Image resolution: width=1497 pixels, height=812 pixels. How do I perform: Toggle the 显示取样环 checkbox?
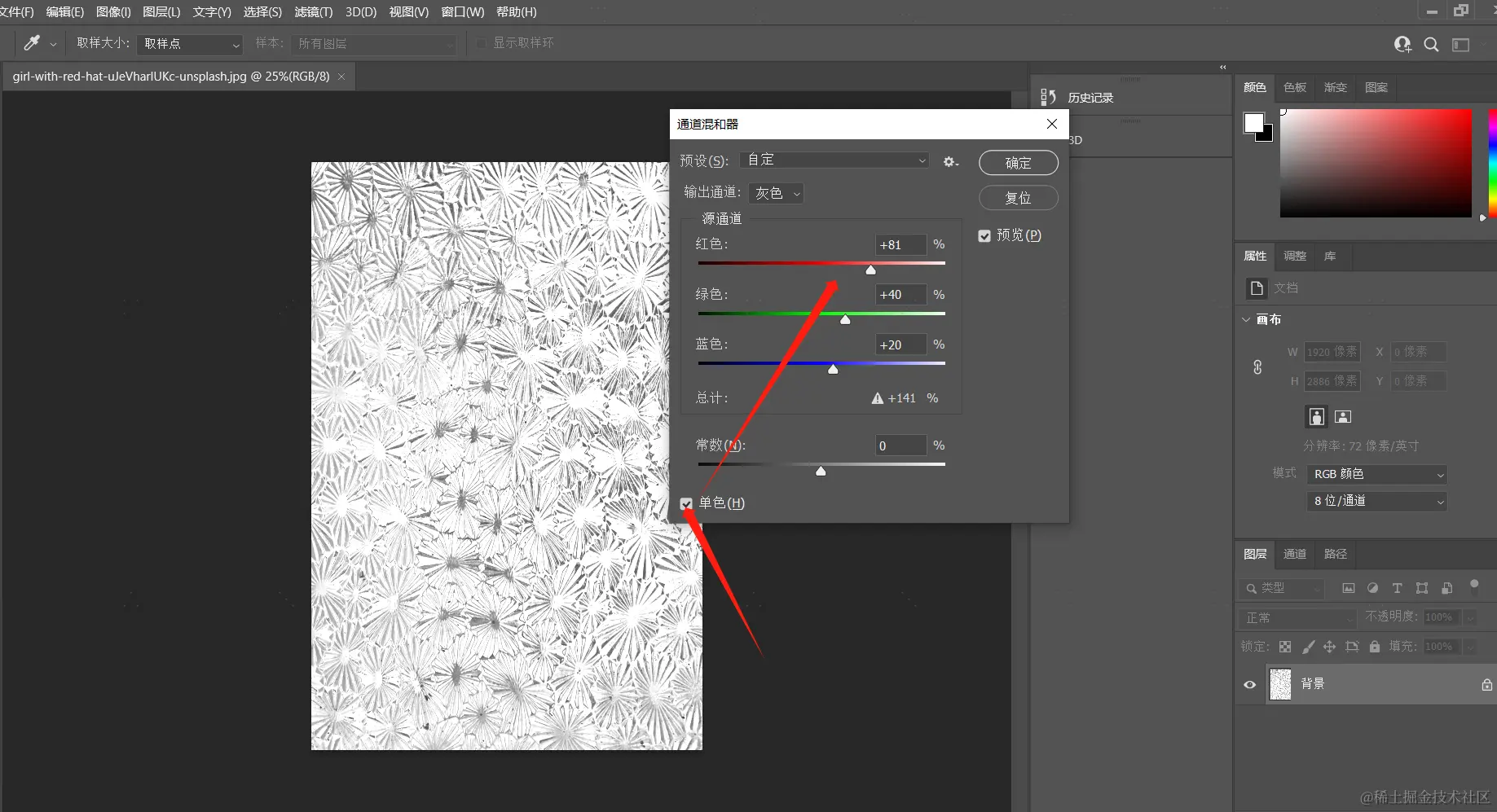(481, 43)
